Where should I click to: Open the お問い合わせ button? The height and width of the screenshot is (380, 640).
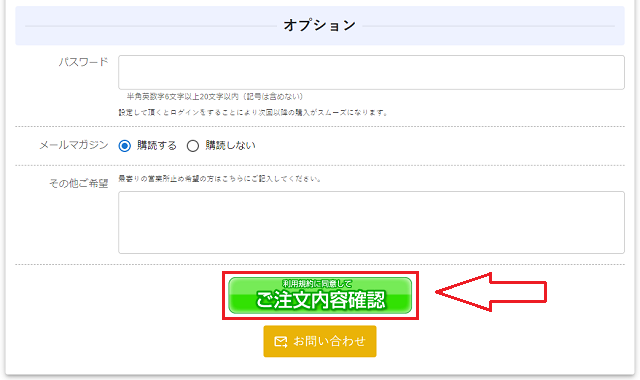320,341
